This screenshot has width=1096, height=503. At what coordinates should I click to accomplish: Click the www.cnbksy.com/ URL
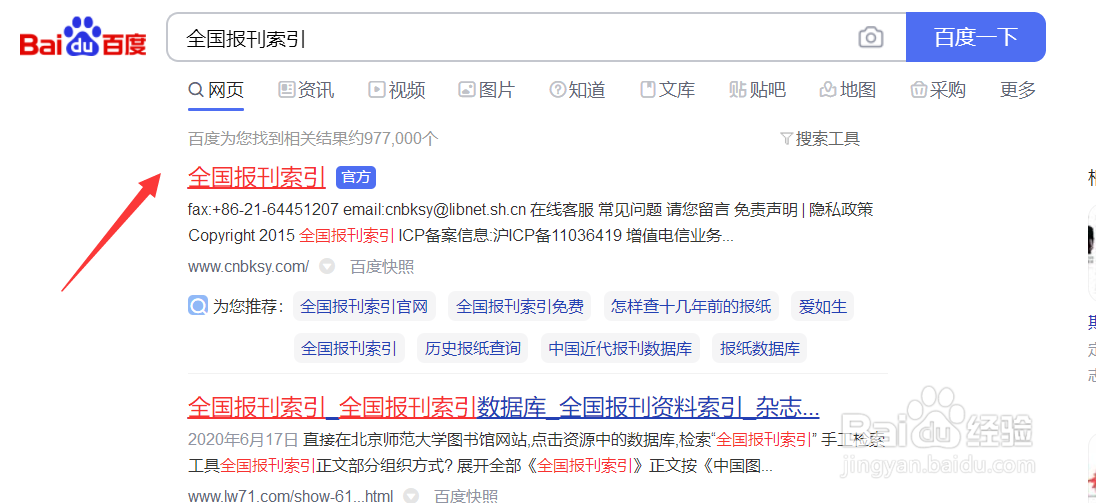pos(249,266)
